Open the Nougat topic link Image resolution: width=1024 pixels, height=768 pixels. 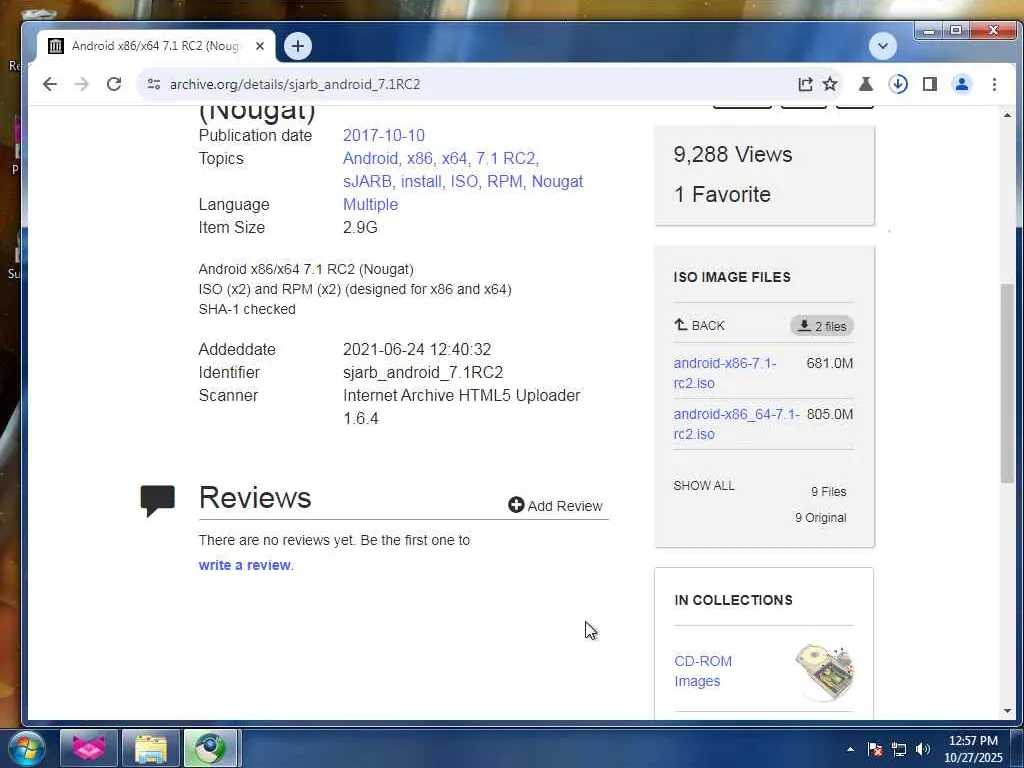click(557, 181)
